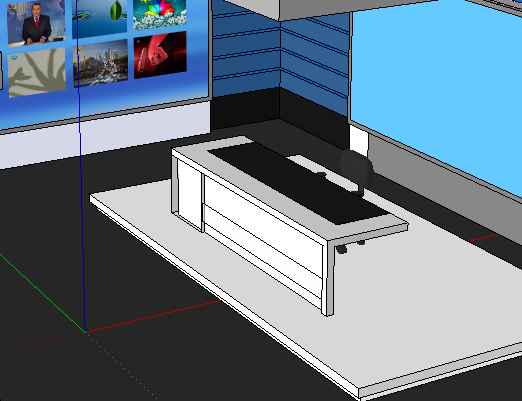
Task: Select the red number six image
Action: pyautogui.click(x=160, y=55)
